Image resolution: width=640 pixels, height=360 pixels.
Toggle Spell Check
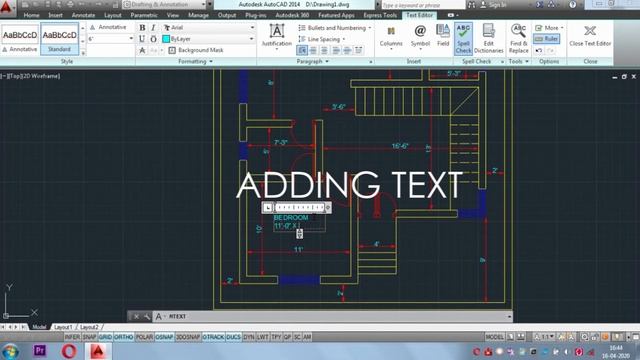(x=463, y=38)
